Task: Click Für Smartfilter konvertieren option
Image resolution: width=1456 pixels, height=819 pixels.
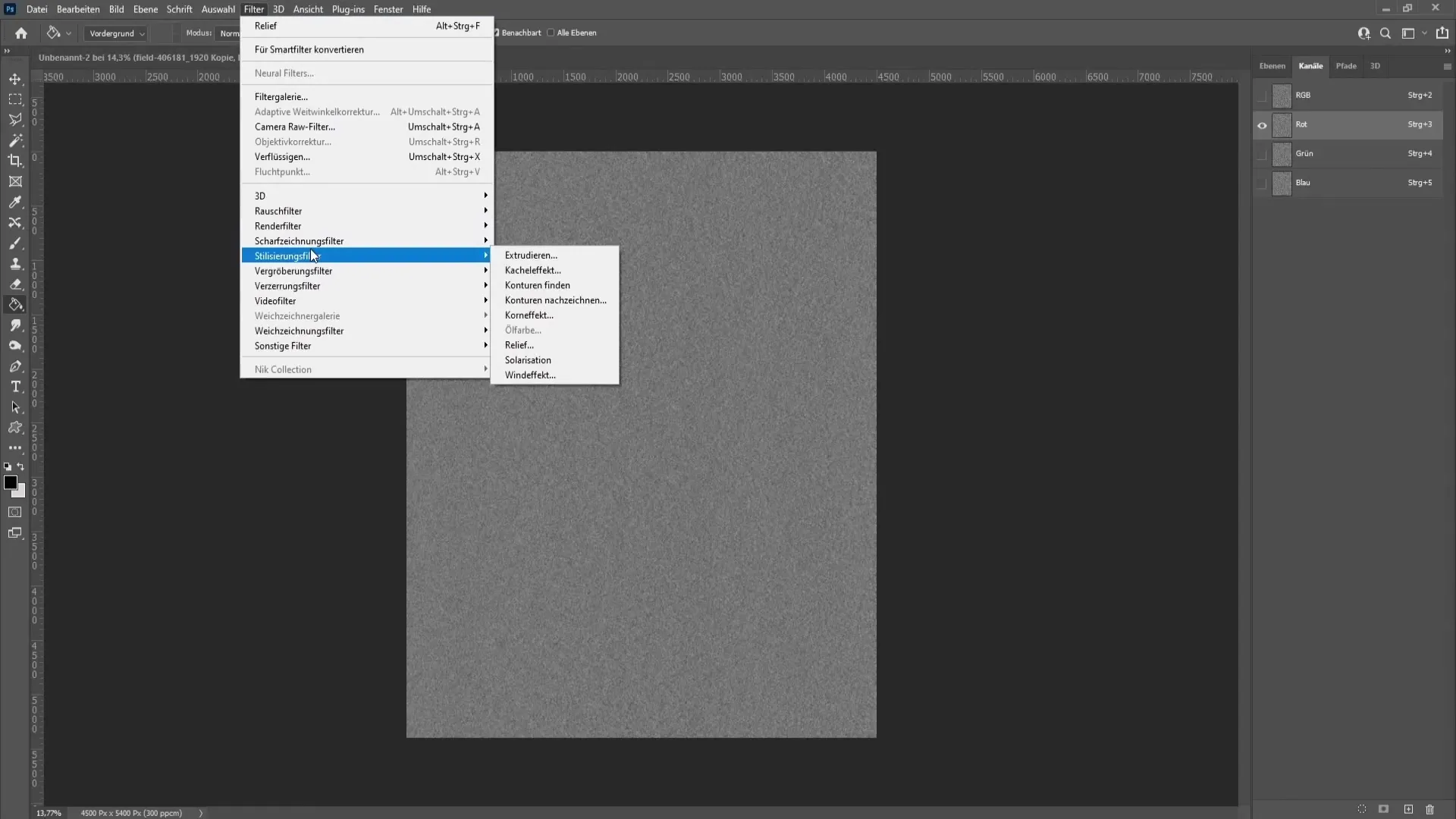Action: [308, 48]
